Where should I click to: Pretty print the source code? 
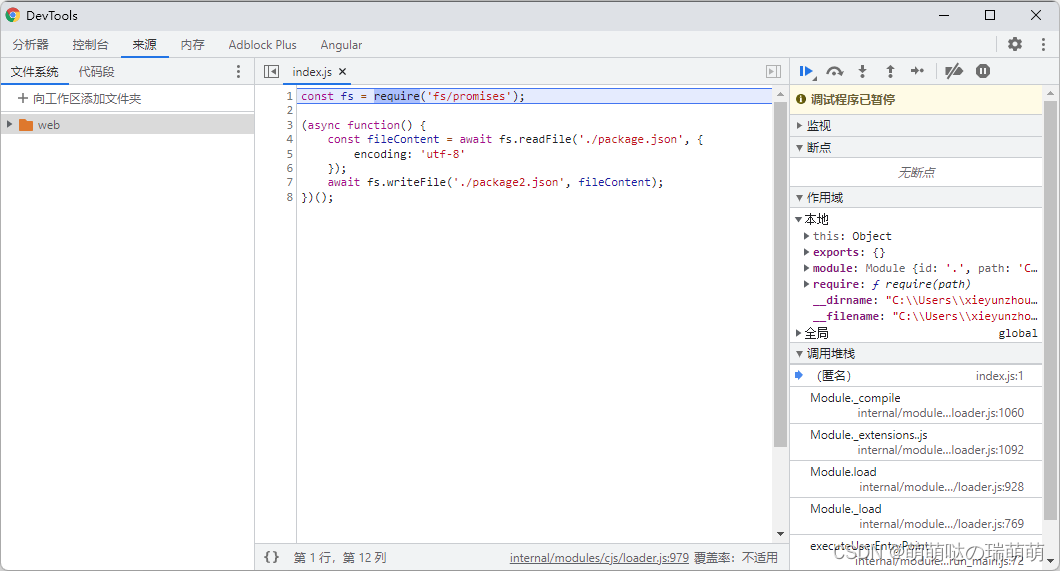pos(271,557)
